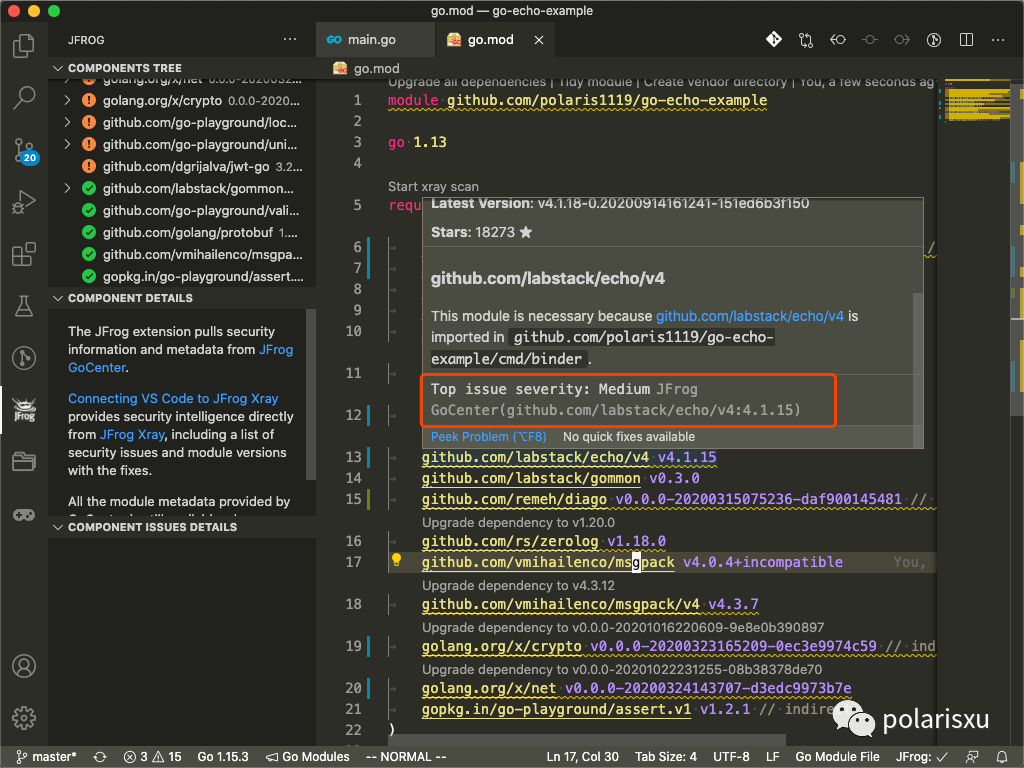Open the Connecting VS Code to JFrog Xray link
Image resolution: width=1024 pixels, height=768 pixels.
[173, 398]
